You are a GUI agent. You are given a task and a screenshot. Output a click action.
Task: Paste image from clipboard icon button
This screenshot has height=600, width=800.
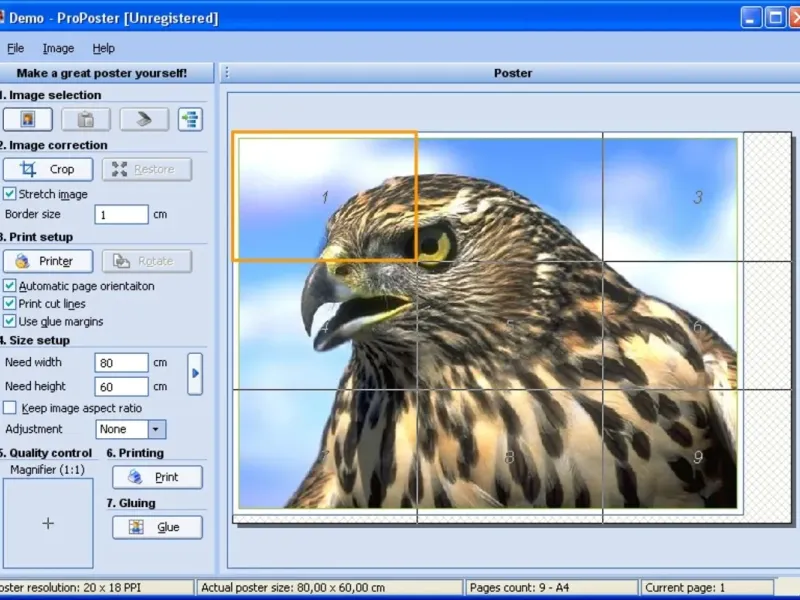[86, 119]
